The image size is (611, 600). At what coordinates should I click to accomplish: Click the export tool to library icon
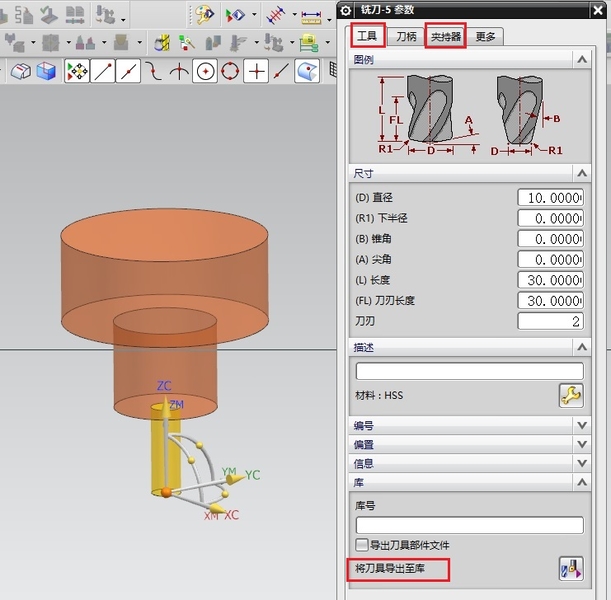pos(570,570)
